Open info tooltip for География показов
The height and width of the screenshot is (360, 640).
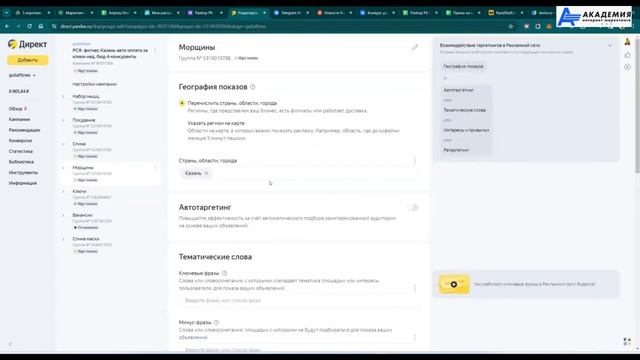click(253, 87)
